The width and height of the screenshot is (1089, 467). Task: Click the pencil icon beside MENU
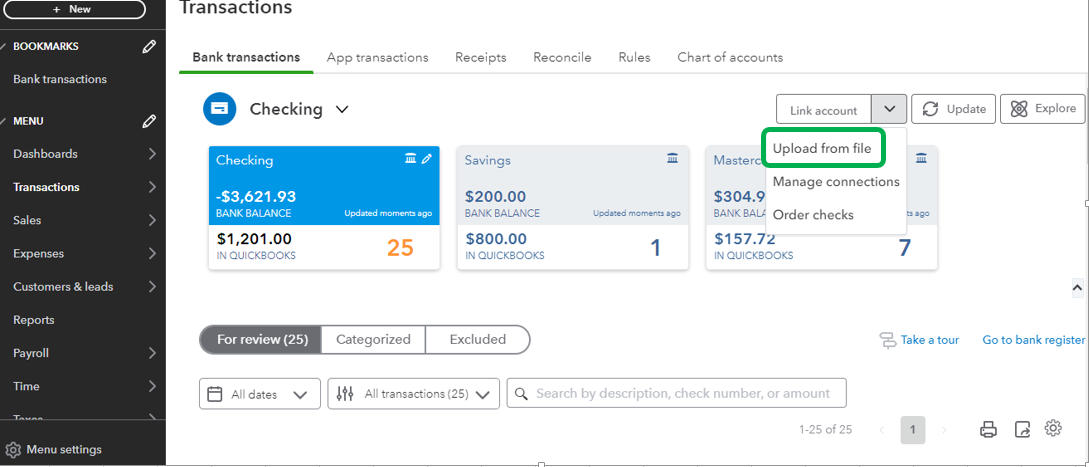coord(149,121)
